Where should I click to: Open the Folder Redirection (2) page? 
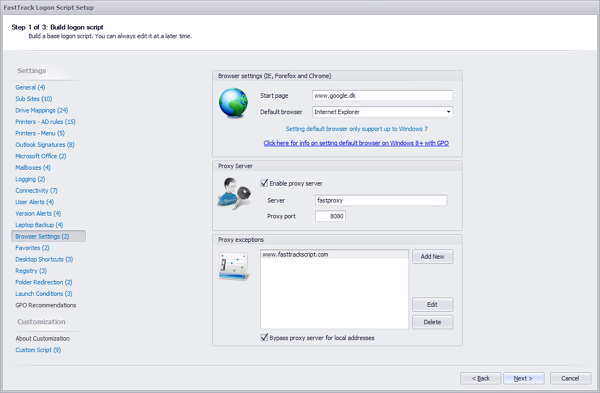point(44,282)
